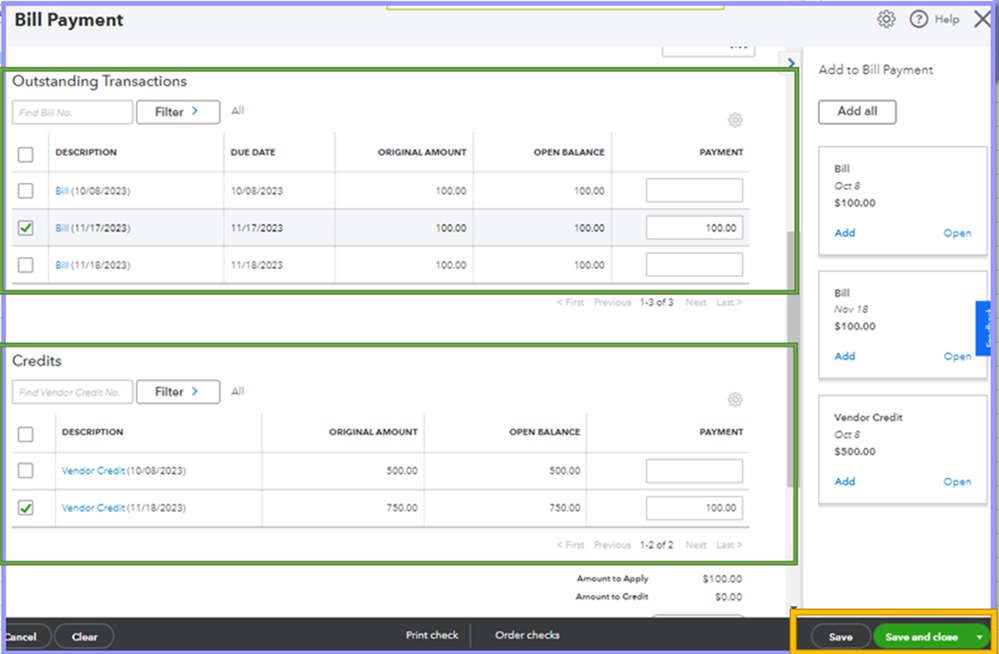Click Print check in footer
The width and height of the screenshot is (999, 654).
point(432,635)
